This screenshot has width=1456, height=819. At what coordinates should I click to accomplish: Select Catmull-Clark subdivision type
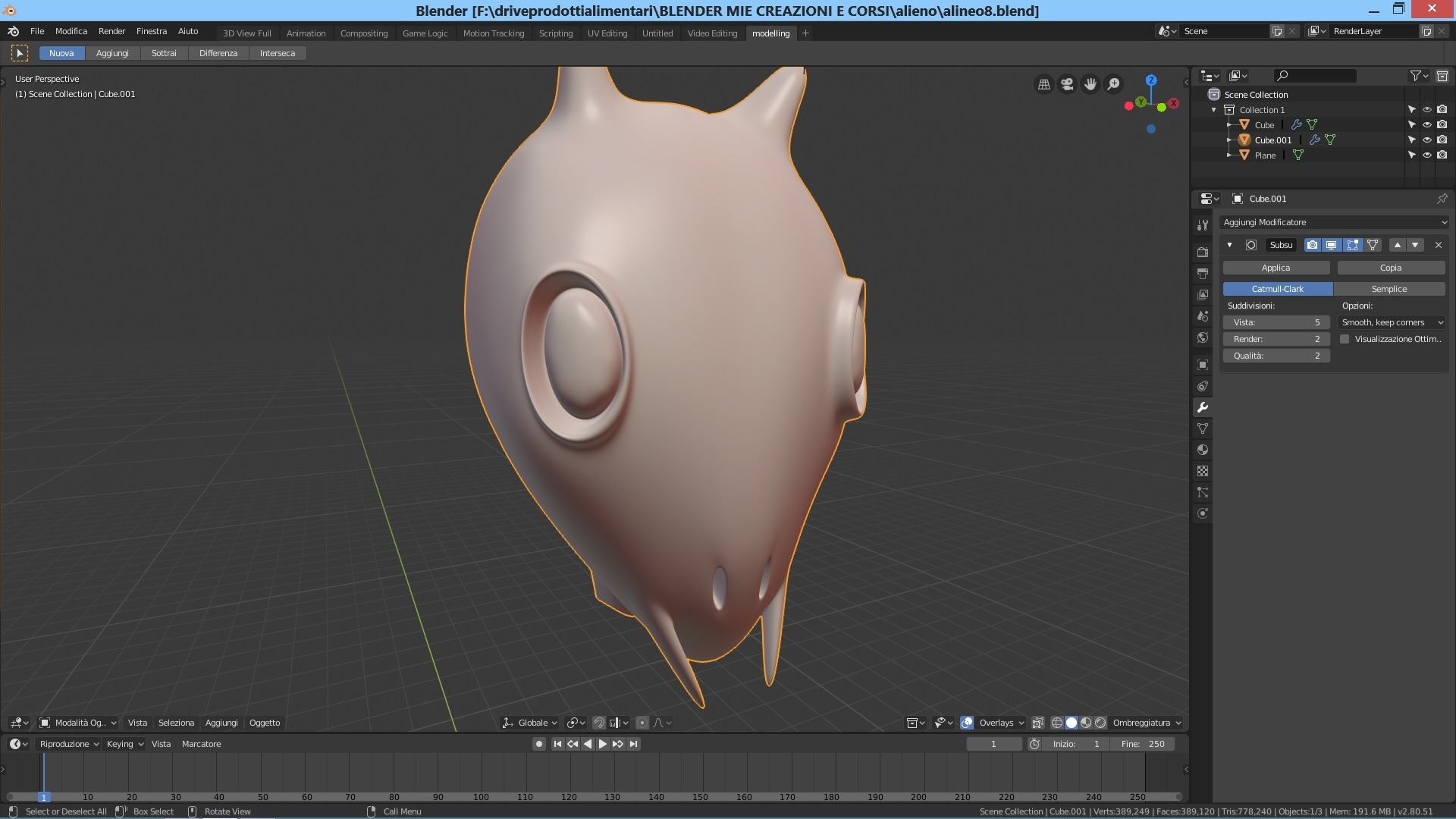tap(1278, 289)
